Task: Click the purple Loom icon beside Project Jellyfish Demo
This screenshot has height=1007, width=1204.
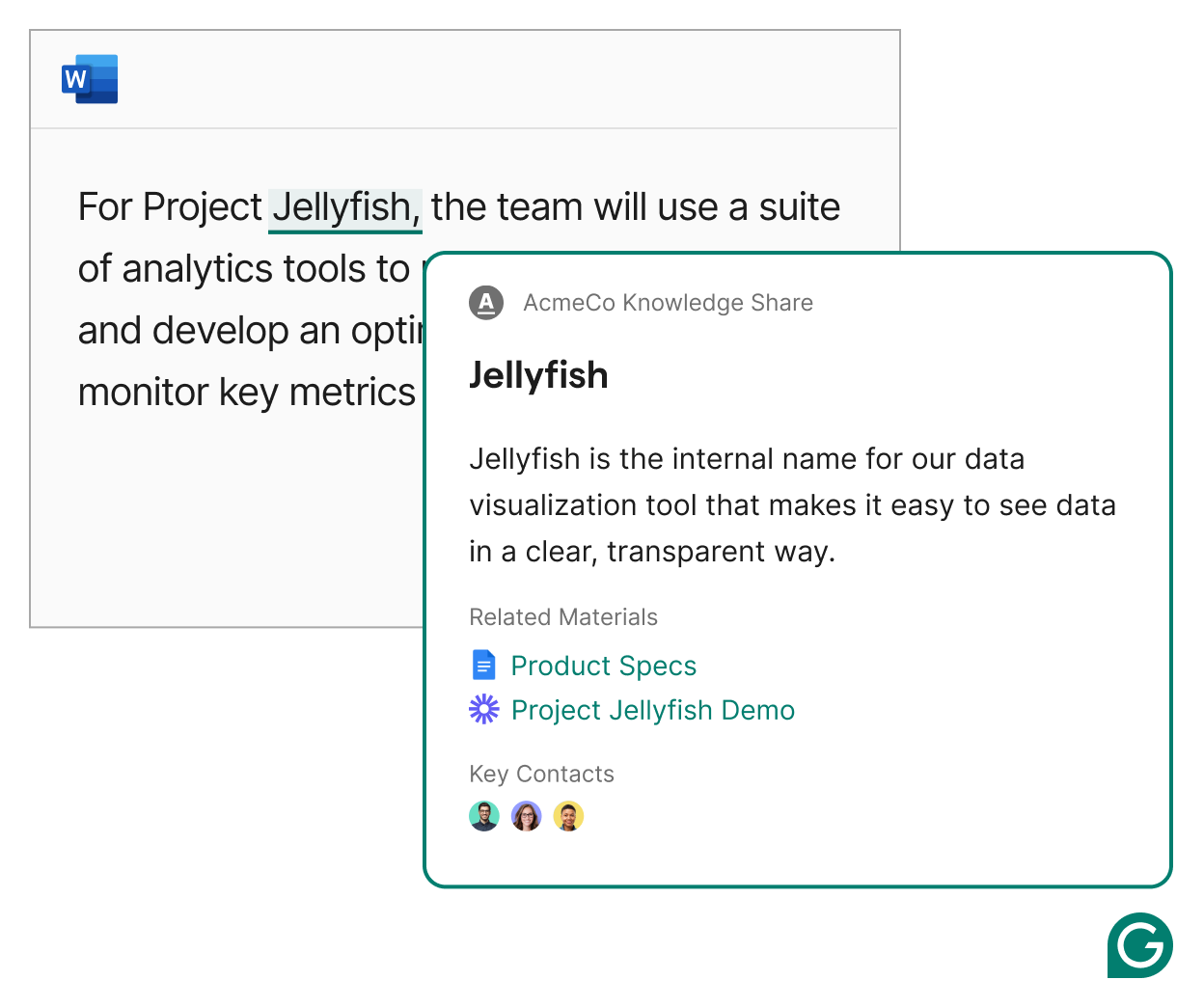Action: pos(484,710)
